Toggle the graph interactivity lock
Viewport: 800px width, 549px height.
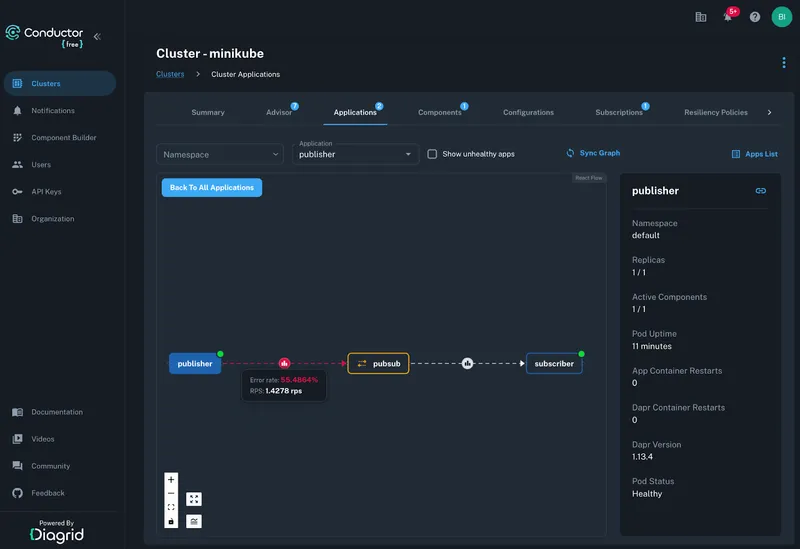click(171, 521)
